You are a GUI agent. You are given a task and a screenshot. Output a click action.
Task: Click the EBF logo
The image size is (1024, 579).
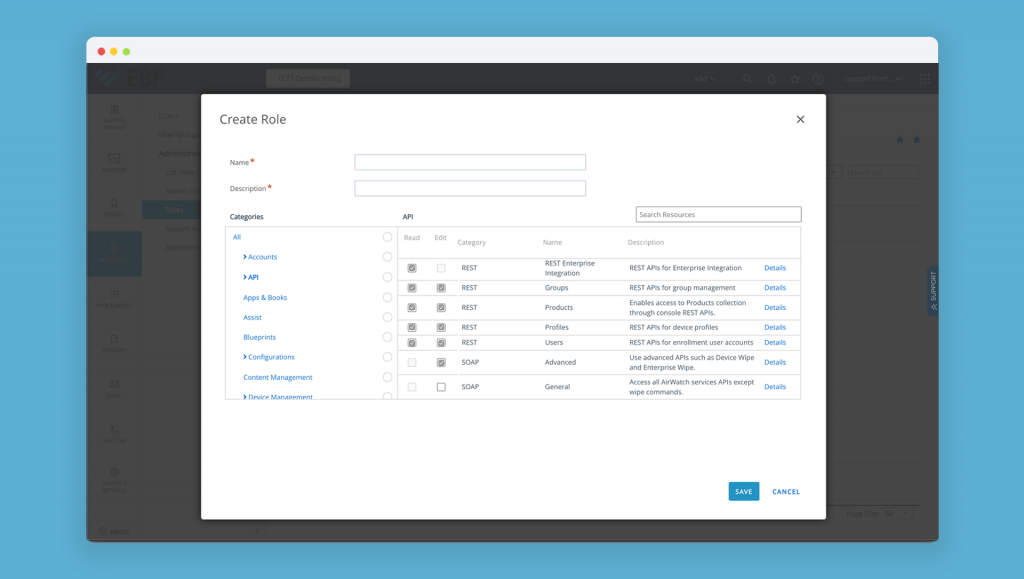click(x=129, y=78)
